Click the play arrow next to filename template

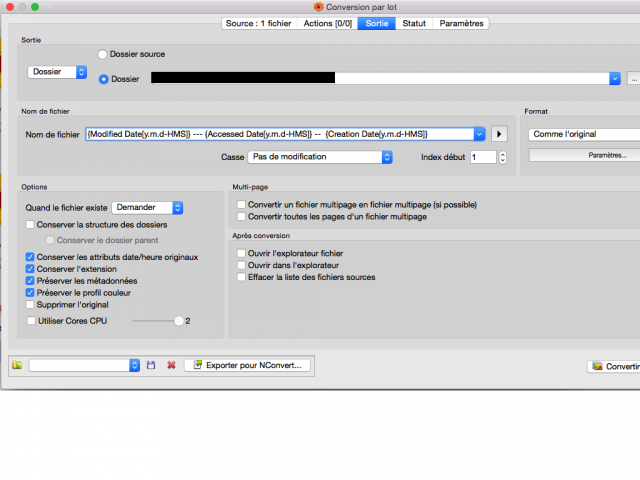click(x=499, y=134)
